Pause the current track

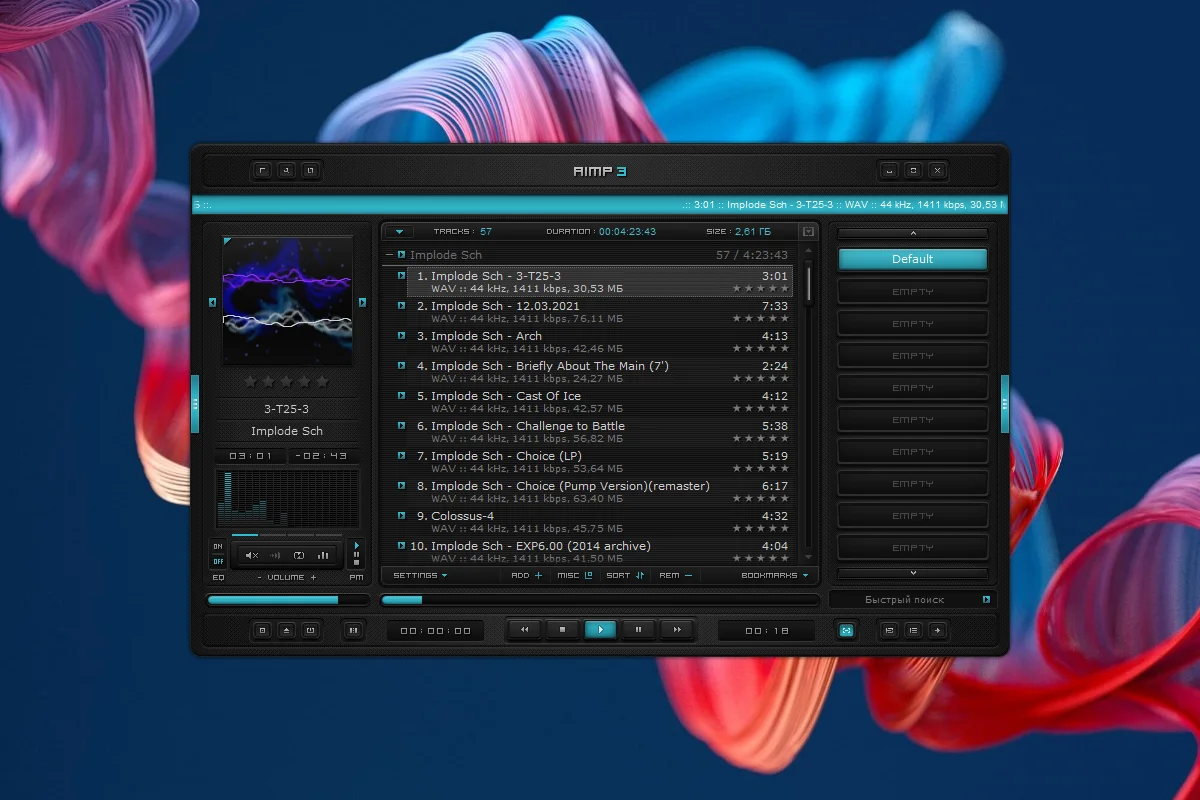coord(638,630)
